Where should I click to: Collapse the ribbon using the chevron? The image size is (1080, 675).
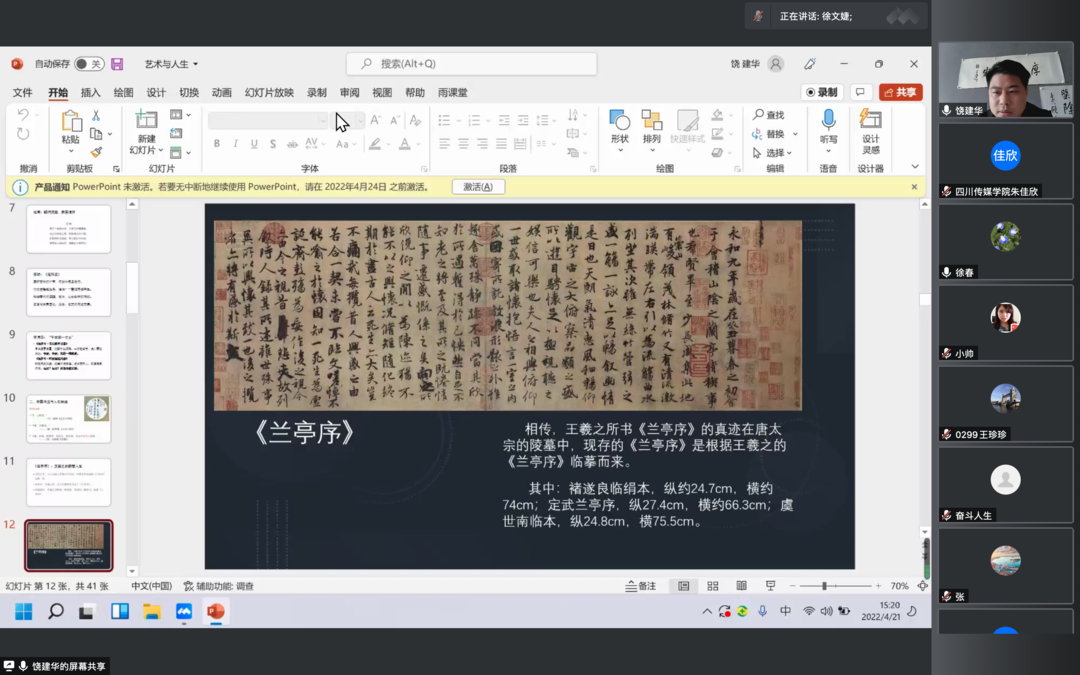tap(914, 167)
